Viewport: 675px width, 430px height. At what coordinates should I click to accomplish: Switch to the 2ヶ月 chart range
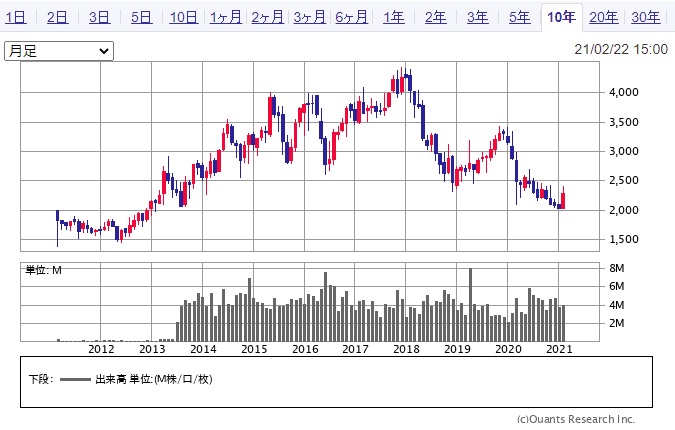pos(267,17)
